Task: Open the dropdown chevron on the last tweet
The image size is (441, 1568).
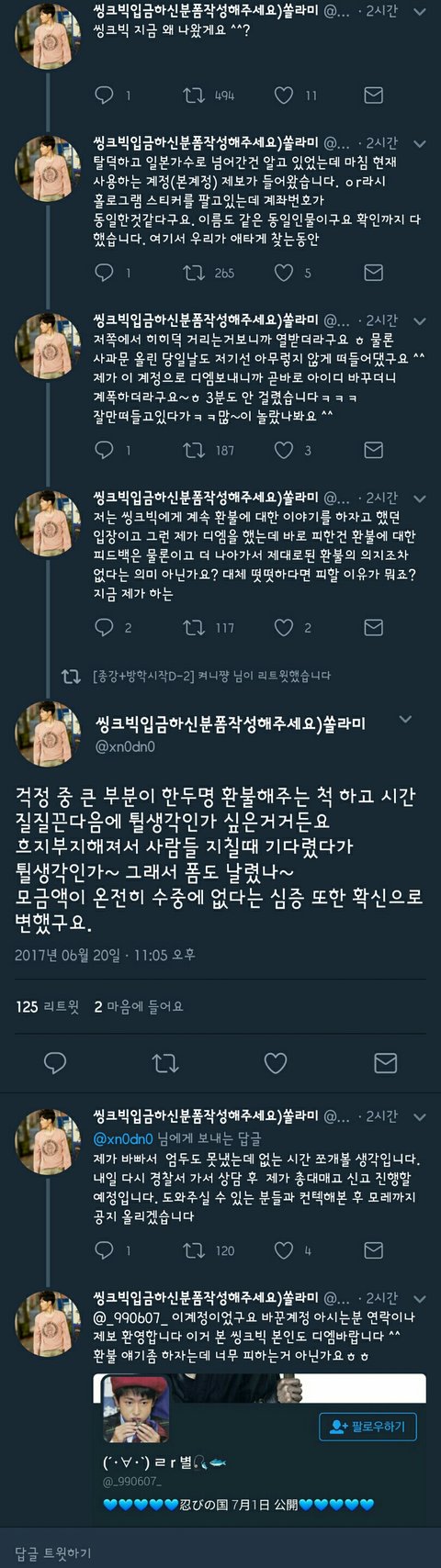Action: 420,1298
